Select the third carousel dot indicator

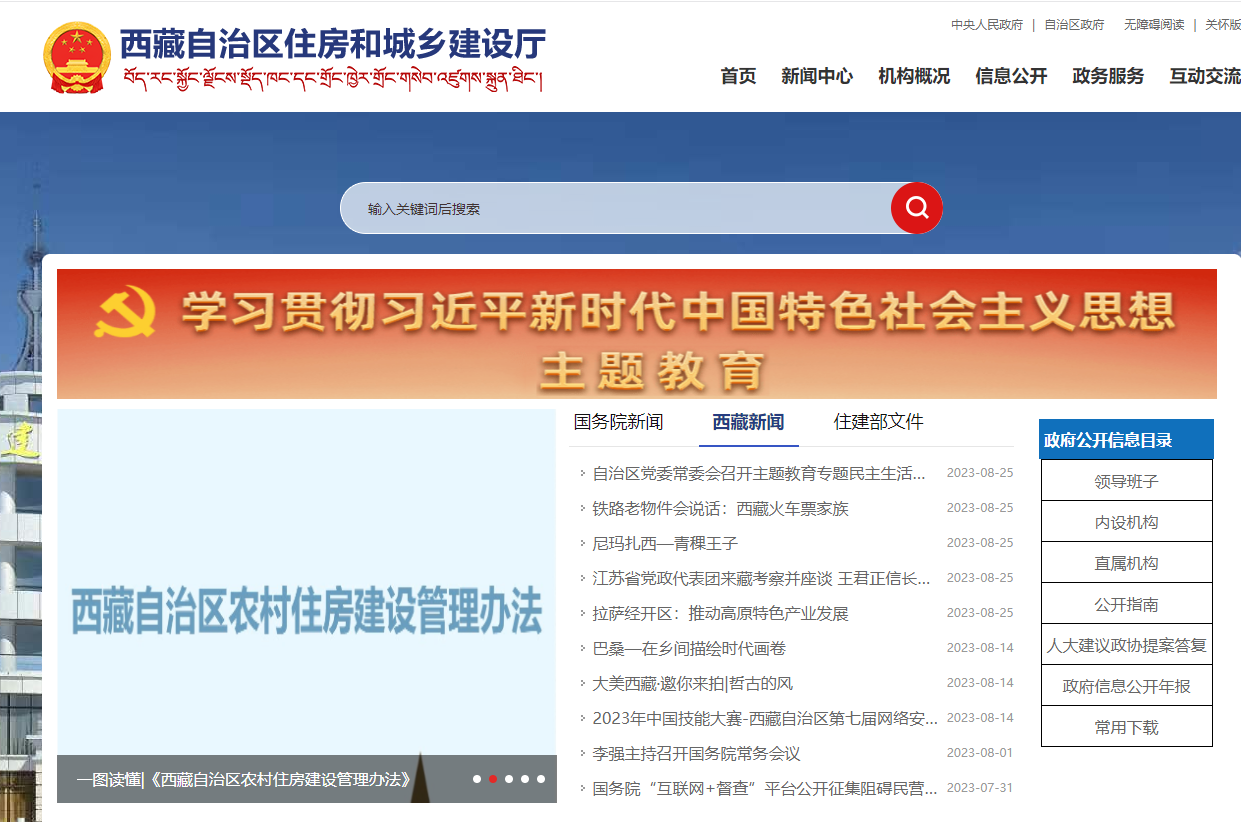509,779
